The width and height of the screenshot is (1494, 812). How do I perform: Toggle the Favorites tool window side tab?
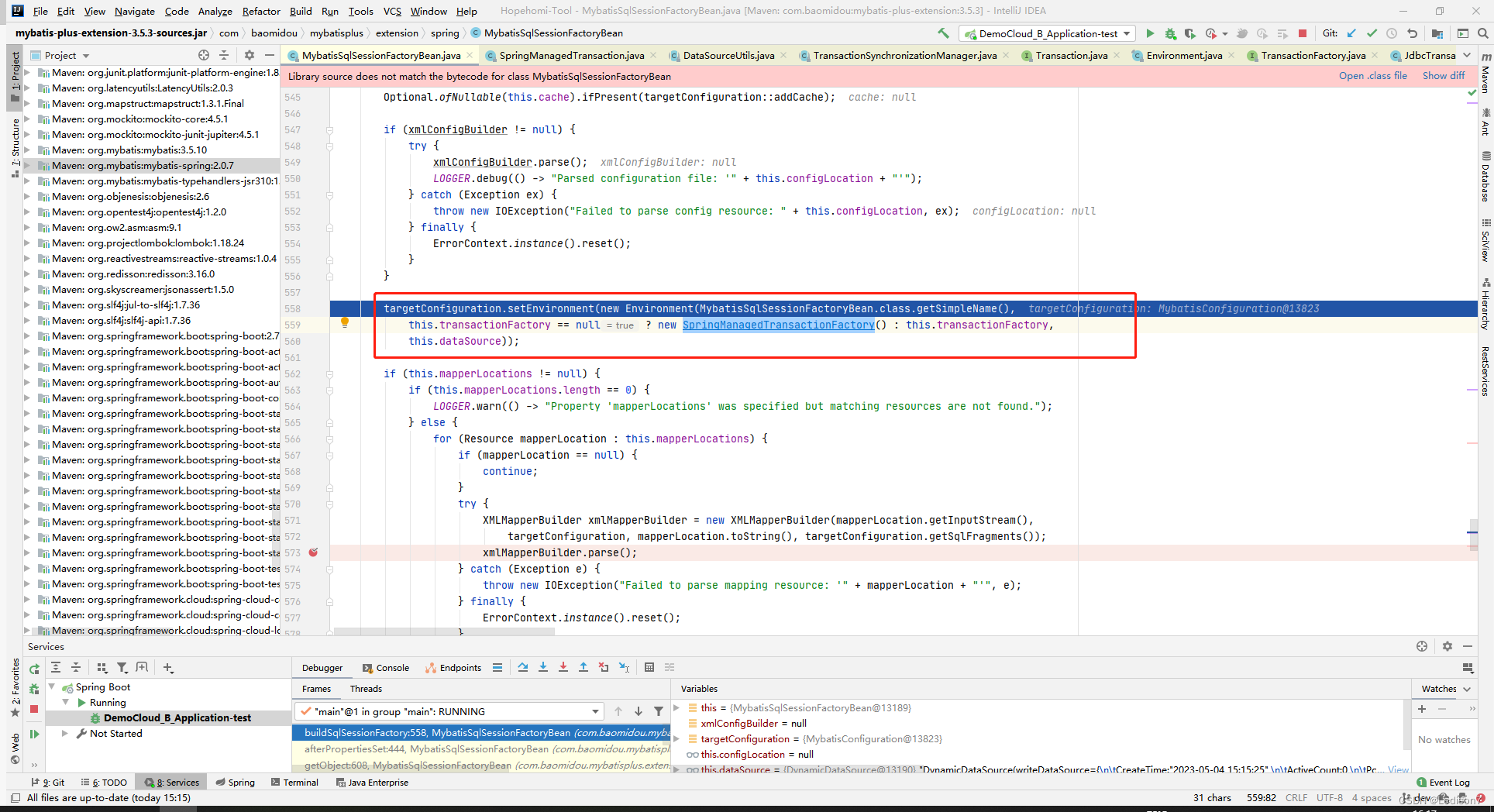pyautogui.click(x=15, y=687)
